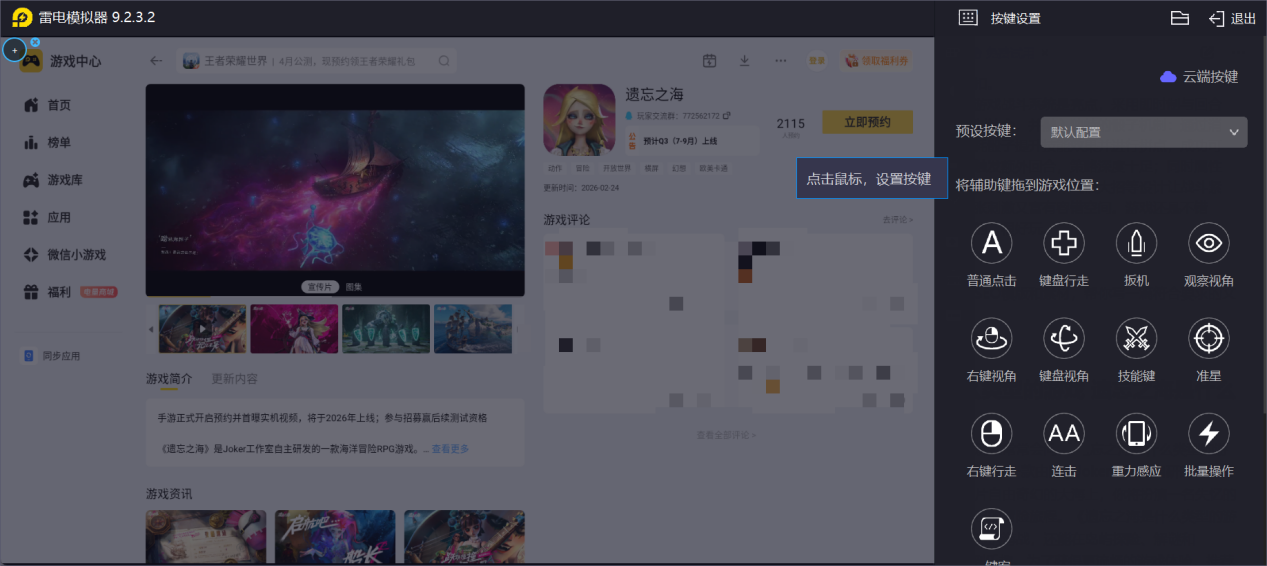Image resolution: width=1267 pixels, height=566 pixels.
Task: Open the second 游戏资讯 news card
Action: [x=335, y=537]
